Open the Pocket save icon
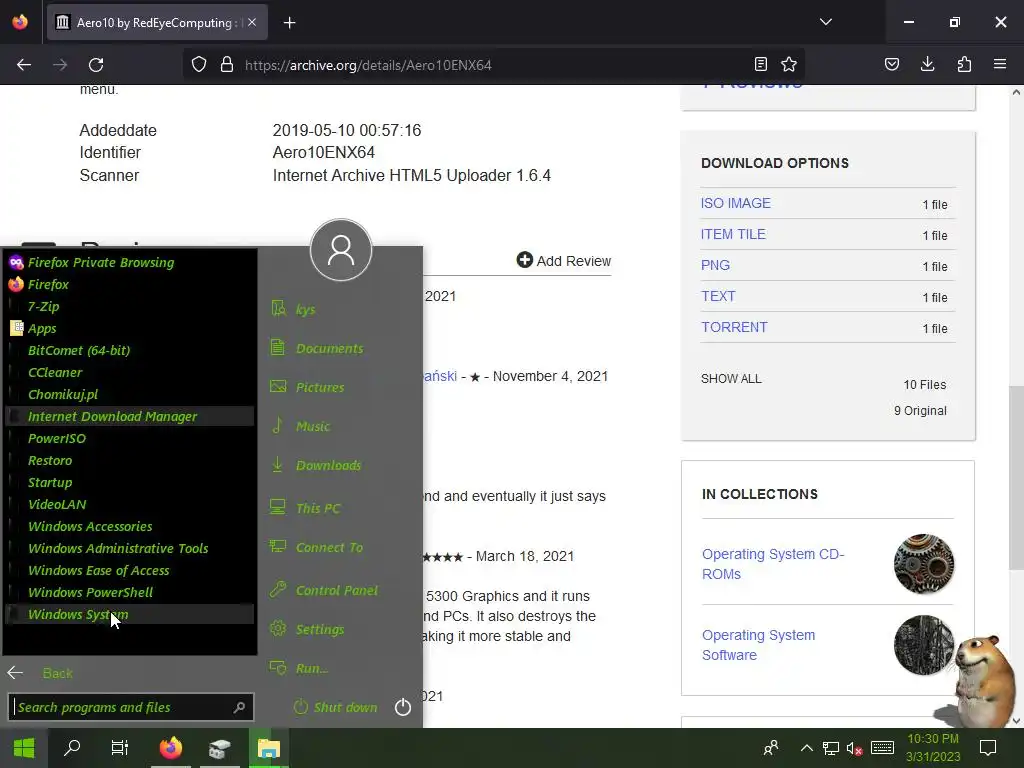 point(891,65)
